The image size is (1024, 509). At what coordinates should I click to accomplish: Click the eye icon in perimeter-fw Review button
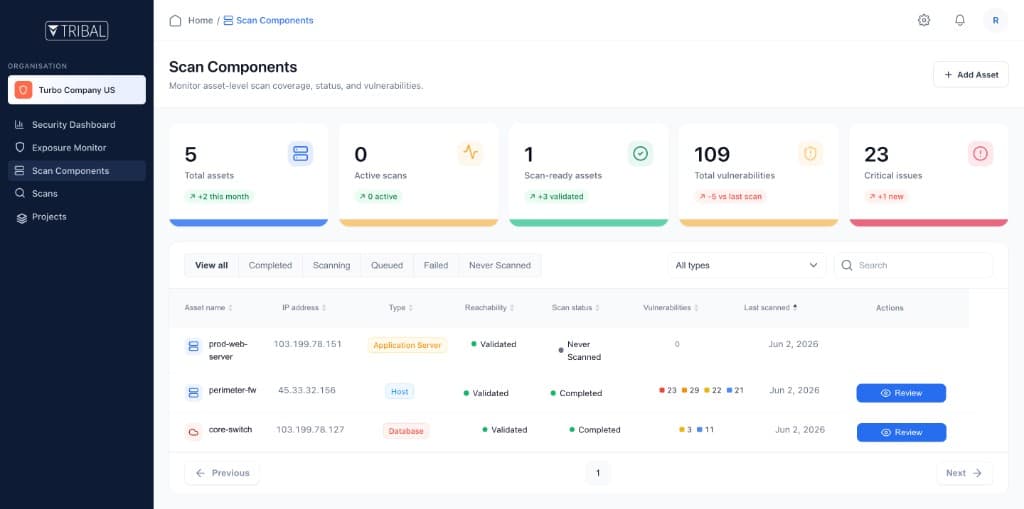pyautogui.click(x=886, y=393)
